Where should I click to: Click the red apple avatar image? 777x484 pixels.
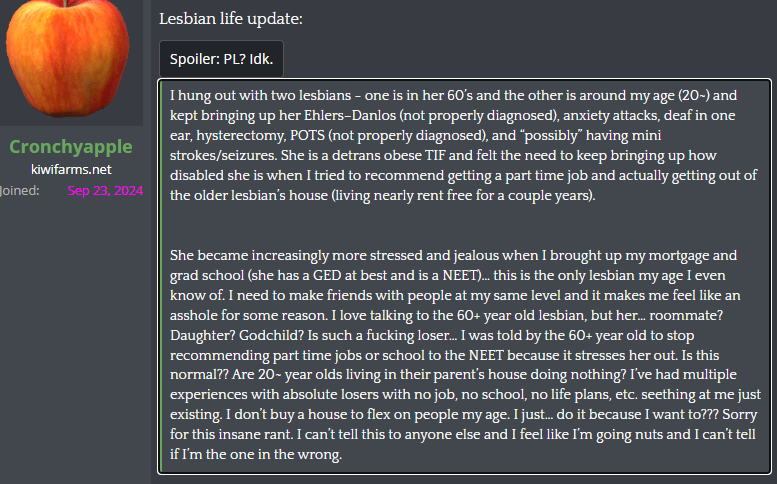pyautogui.click(x=68, y=57)
